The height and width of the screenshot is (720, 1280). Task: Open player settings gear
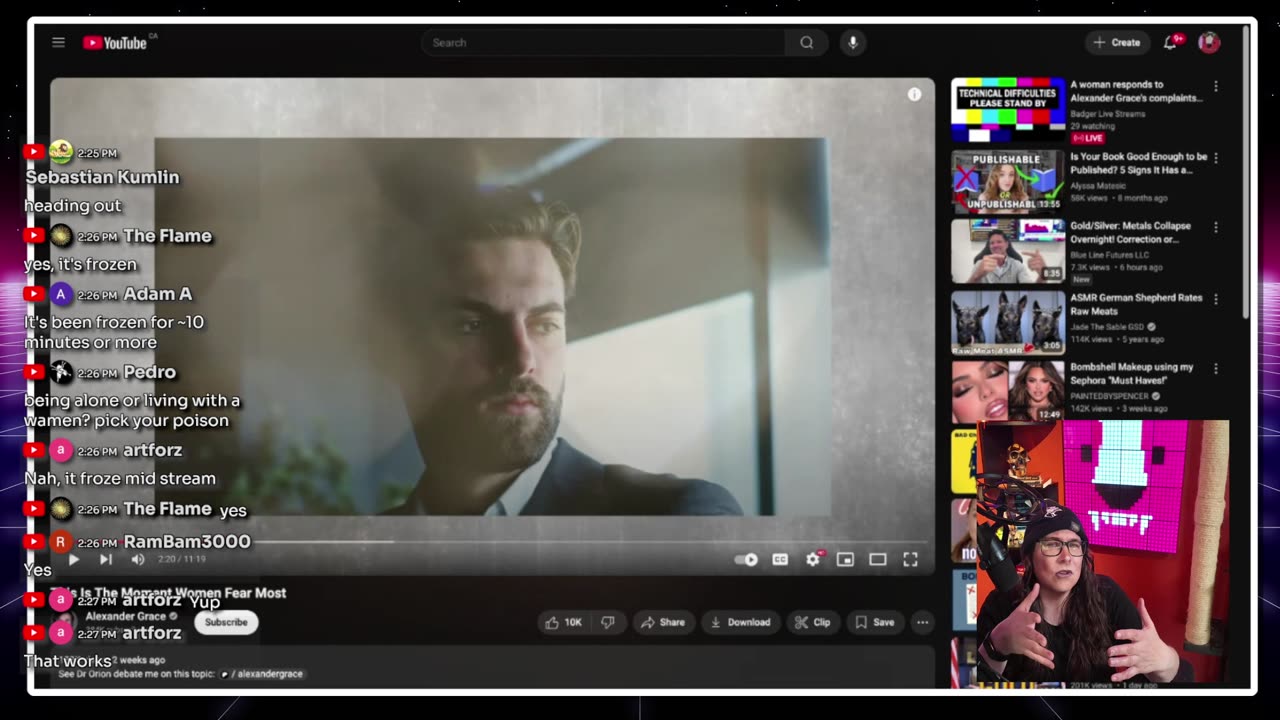(x=813, y=559)
